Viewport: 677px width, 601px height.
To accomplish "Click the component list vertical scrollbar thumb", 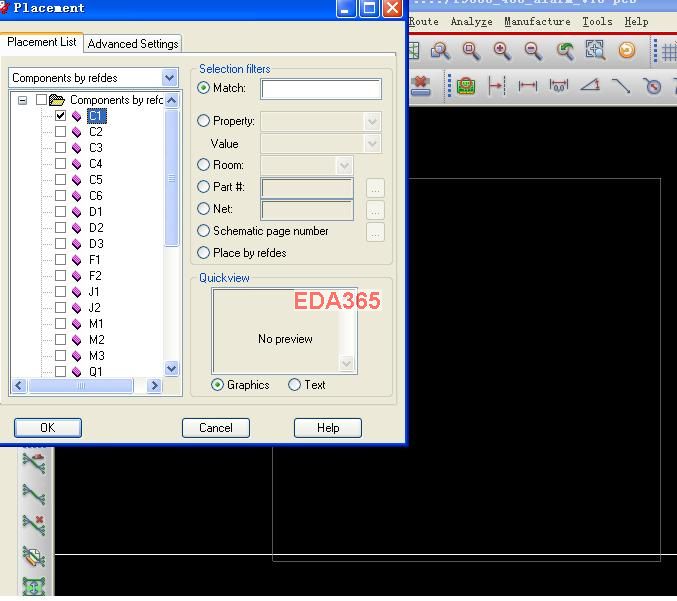I will point(171,178).
